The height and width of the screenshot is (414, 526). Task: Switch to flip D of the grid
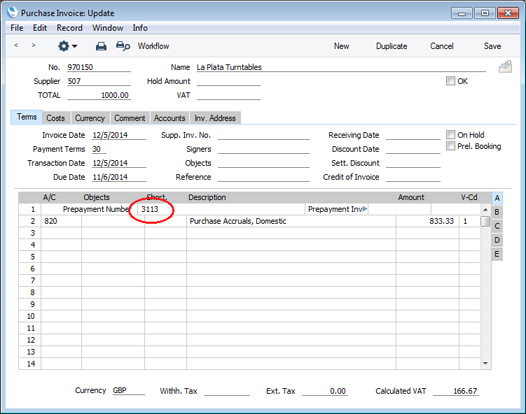point(497,240)
